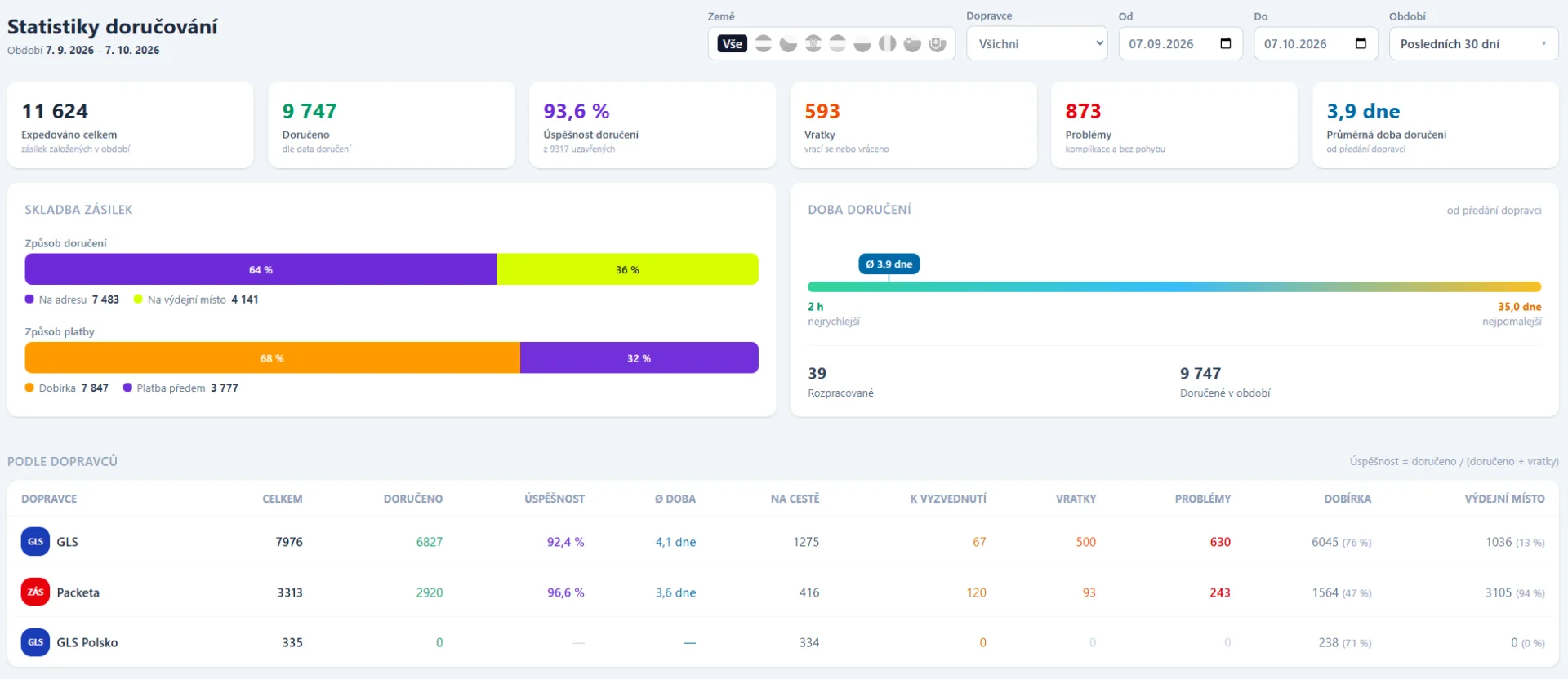Click the 'Do' date field 07.10.2026

point(1316,43)
